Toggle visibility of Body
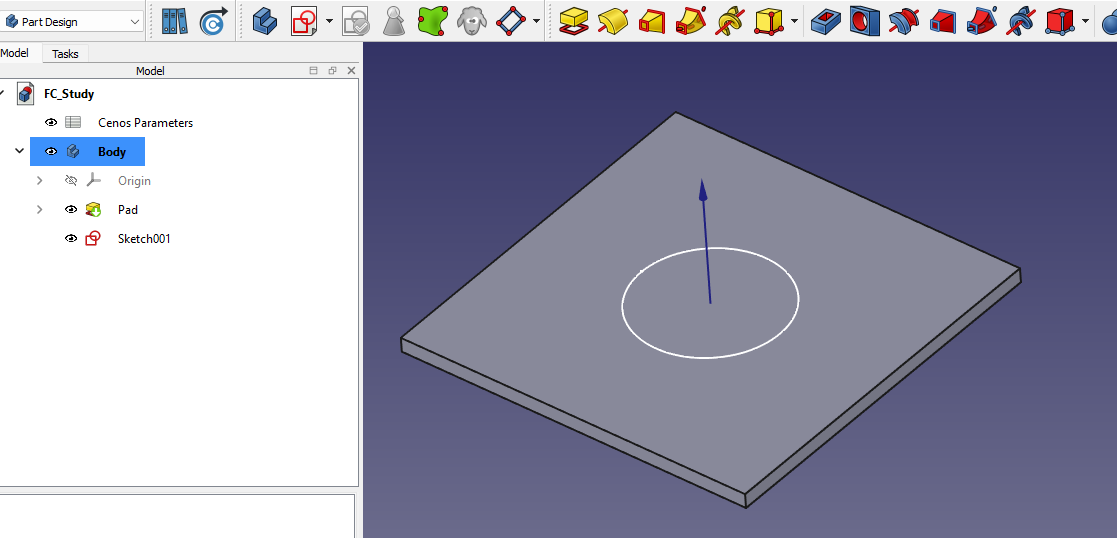 51,152
